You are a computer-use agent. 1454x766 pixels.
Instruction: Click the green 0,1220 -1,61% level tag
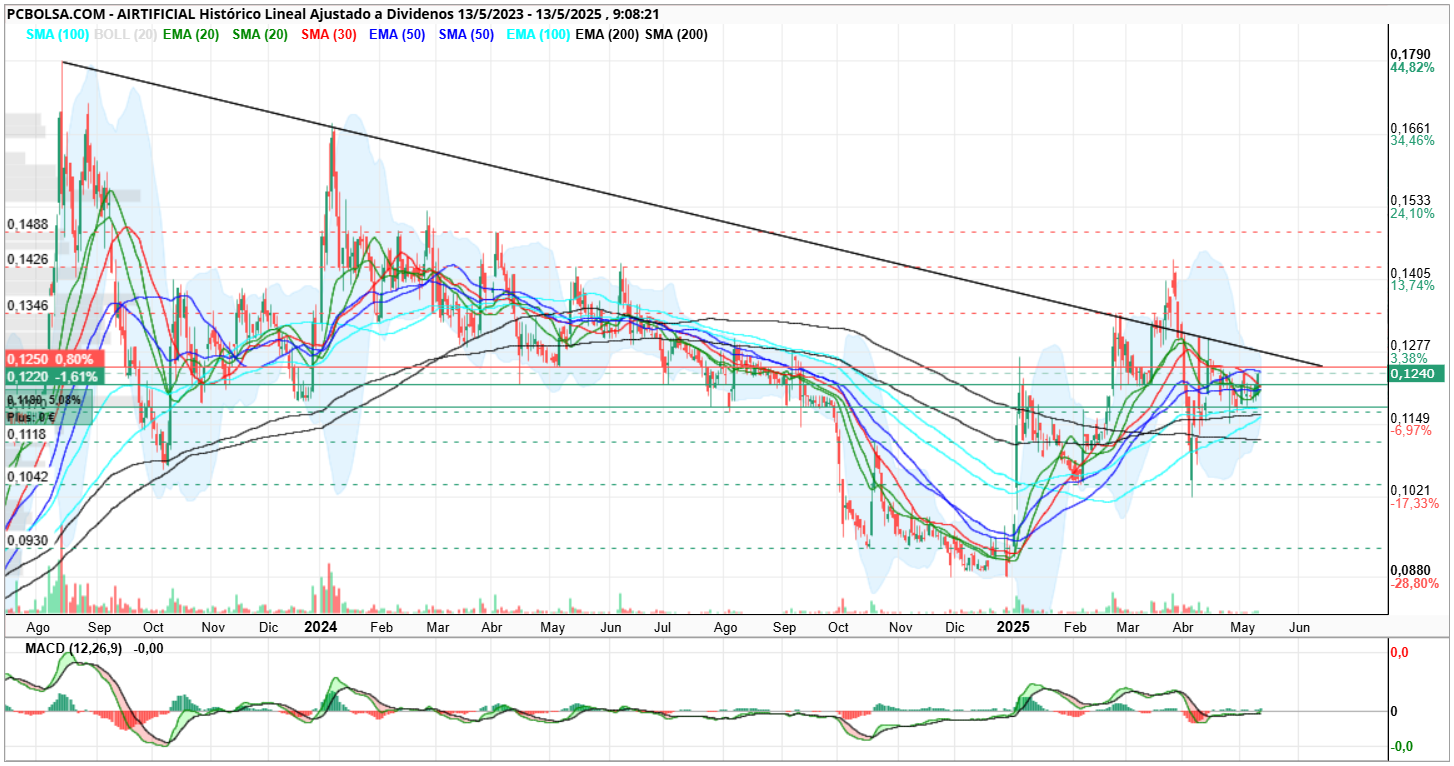point(53,377)
